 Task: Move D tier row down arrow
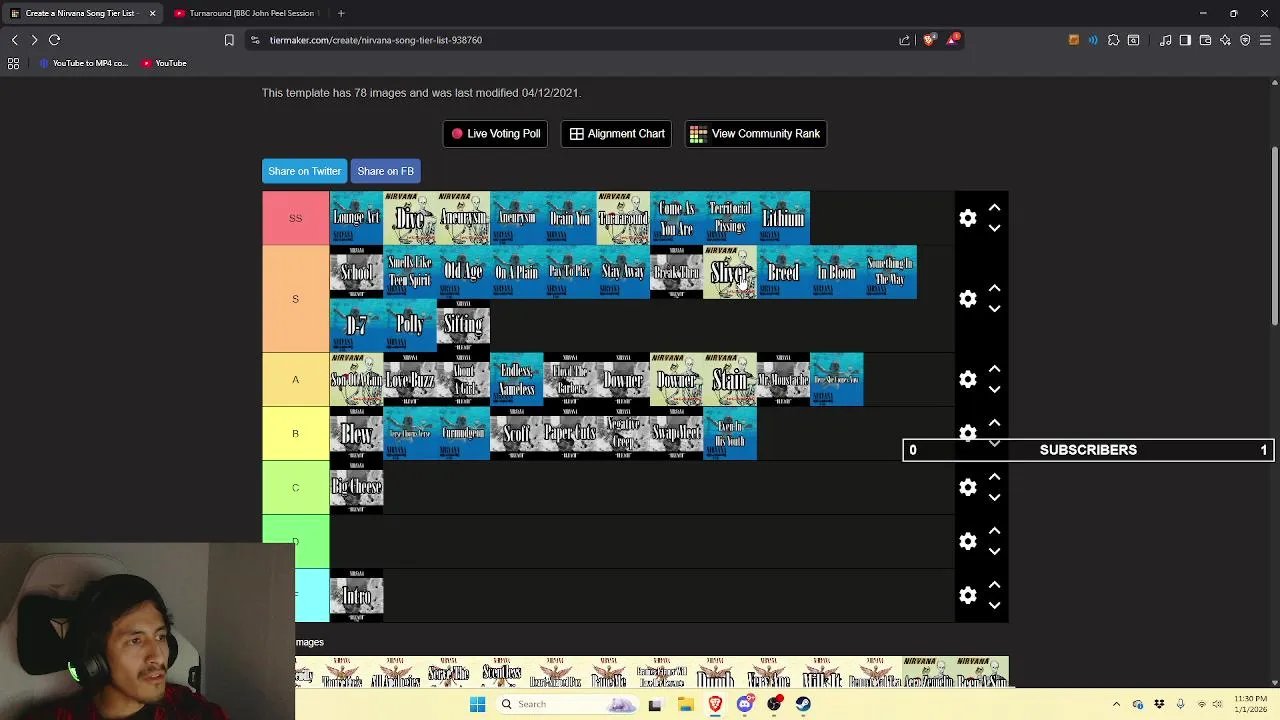click(994, 552)
